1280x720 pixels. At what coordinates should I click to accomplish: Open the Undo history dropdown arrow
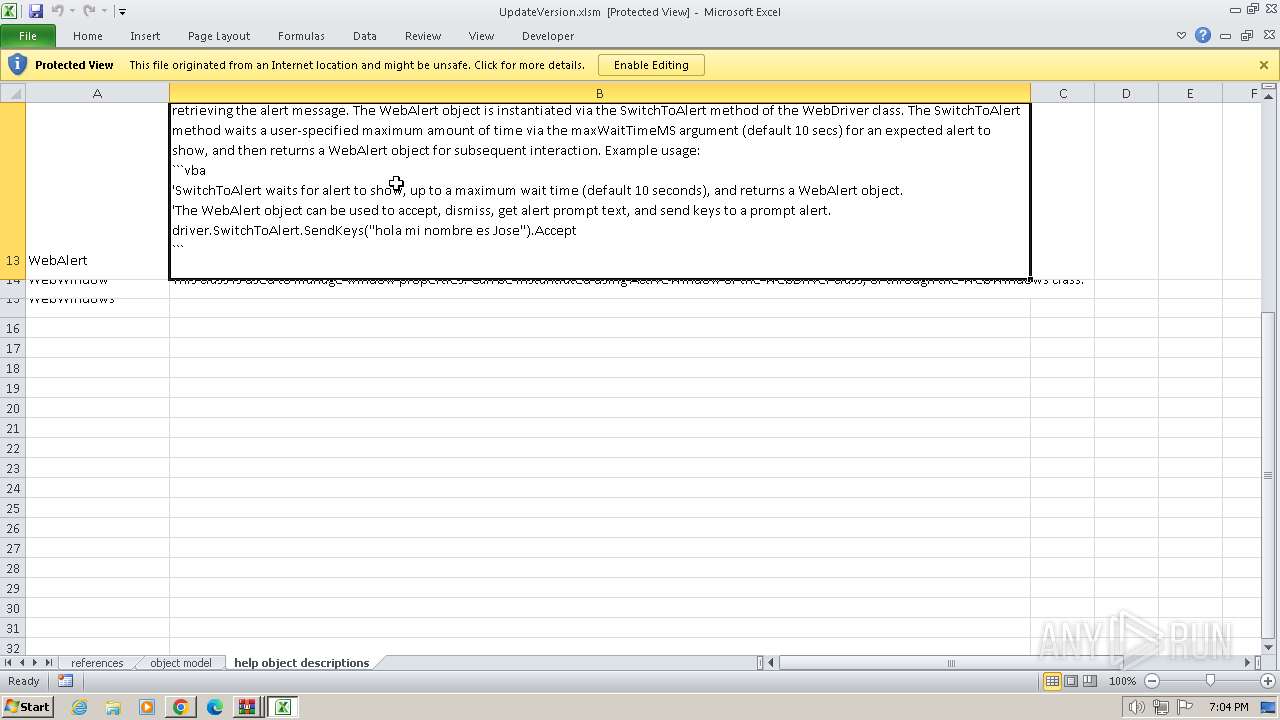[x=72, y=12]
